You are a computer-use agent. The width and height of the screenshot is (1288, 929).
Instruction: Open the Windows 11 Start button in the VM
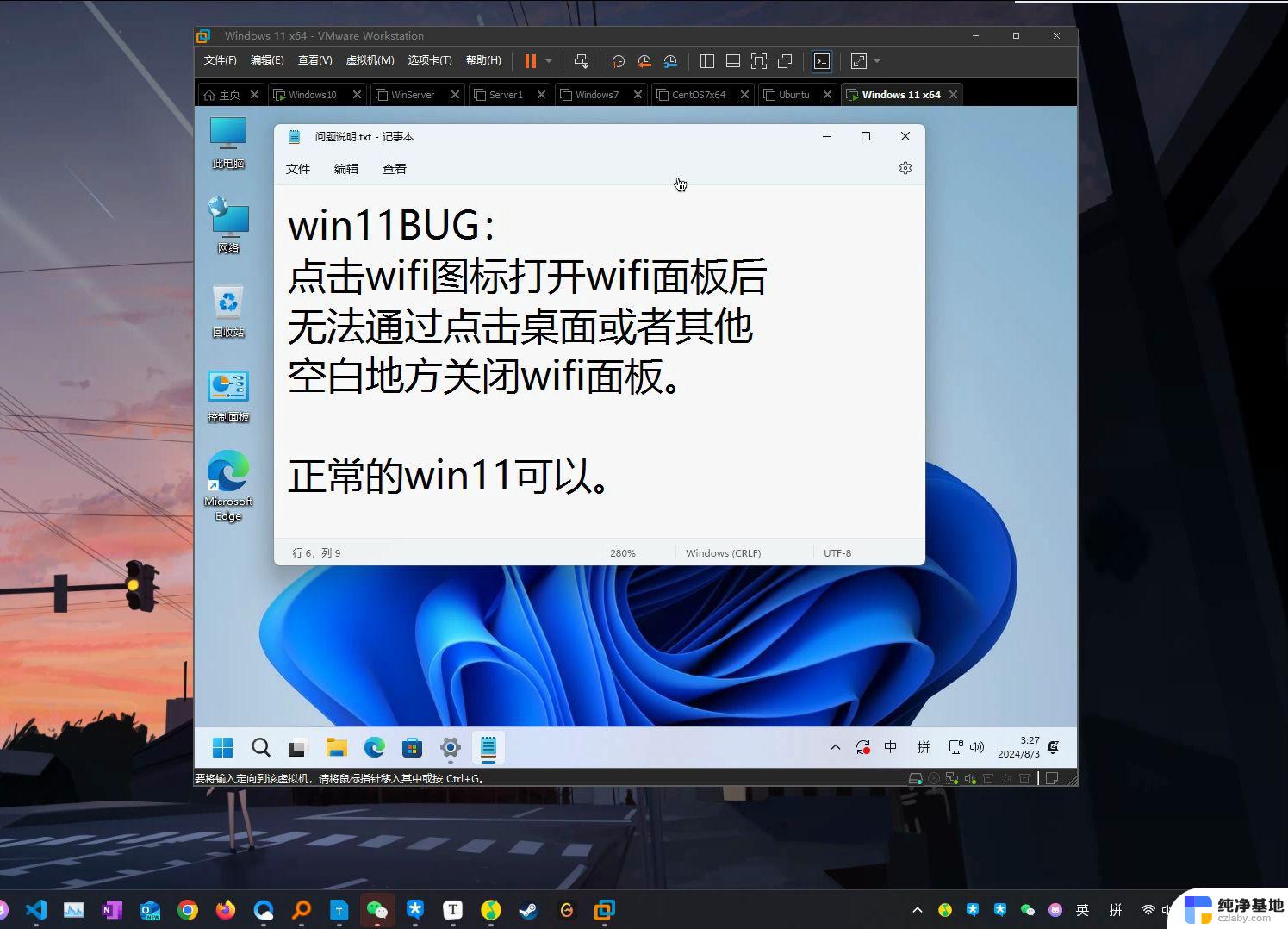[x=223, y=747]
